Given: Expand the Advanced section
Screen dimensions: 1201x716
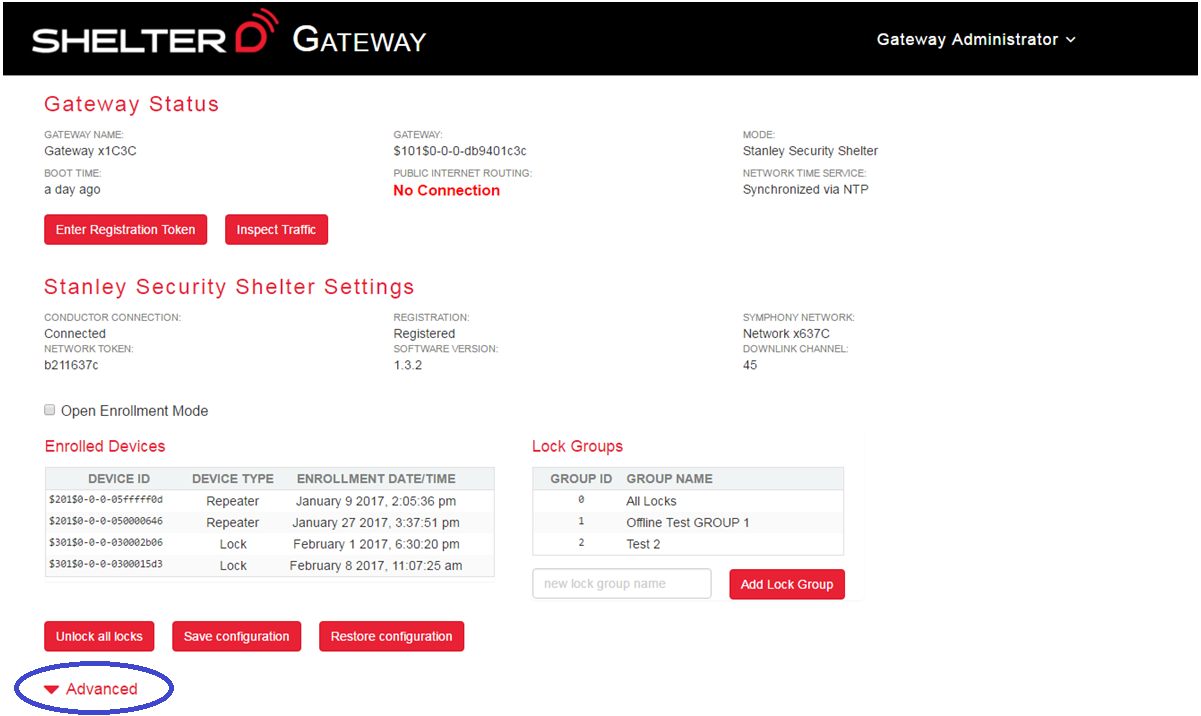Looking at the screenshot, I should [x=92, y=689].
